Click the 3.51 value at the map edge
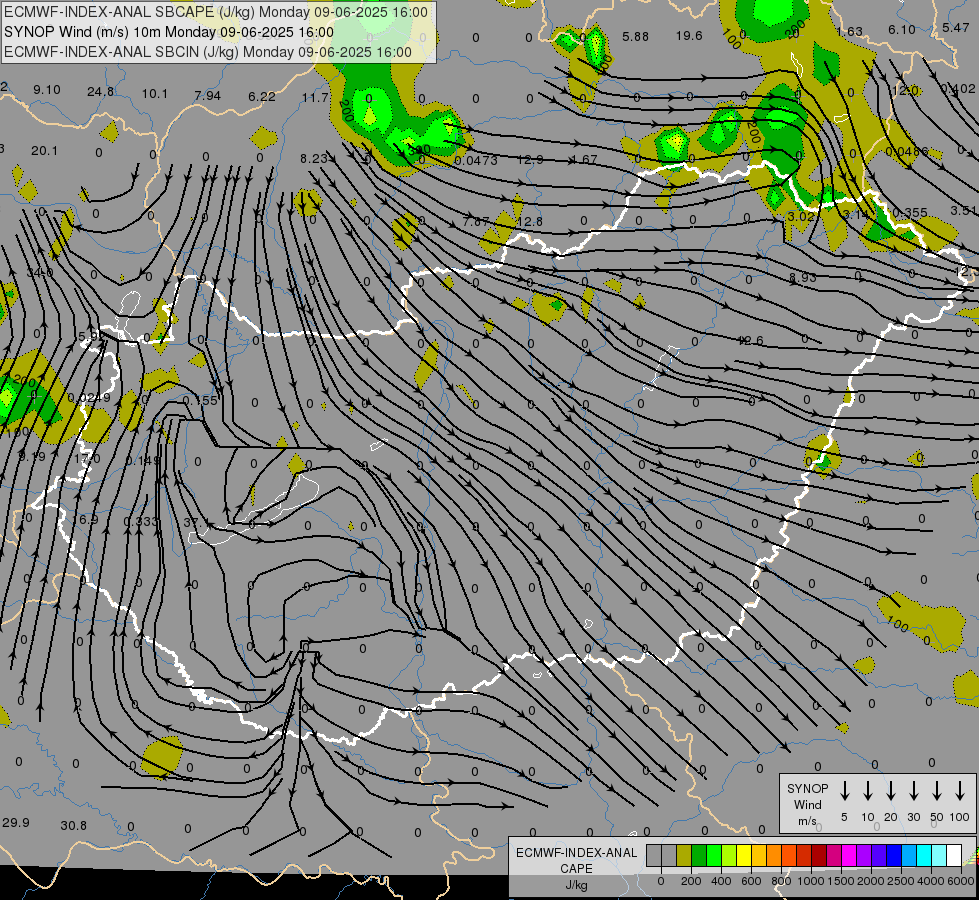 pos(965,210)
